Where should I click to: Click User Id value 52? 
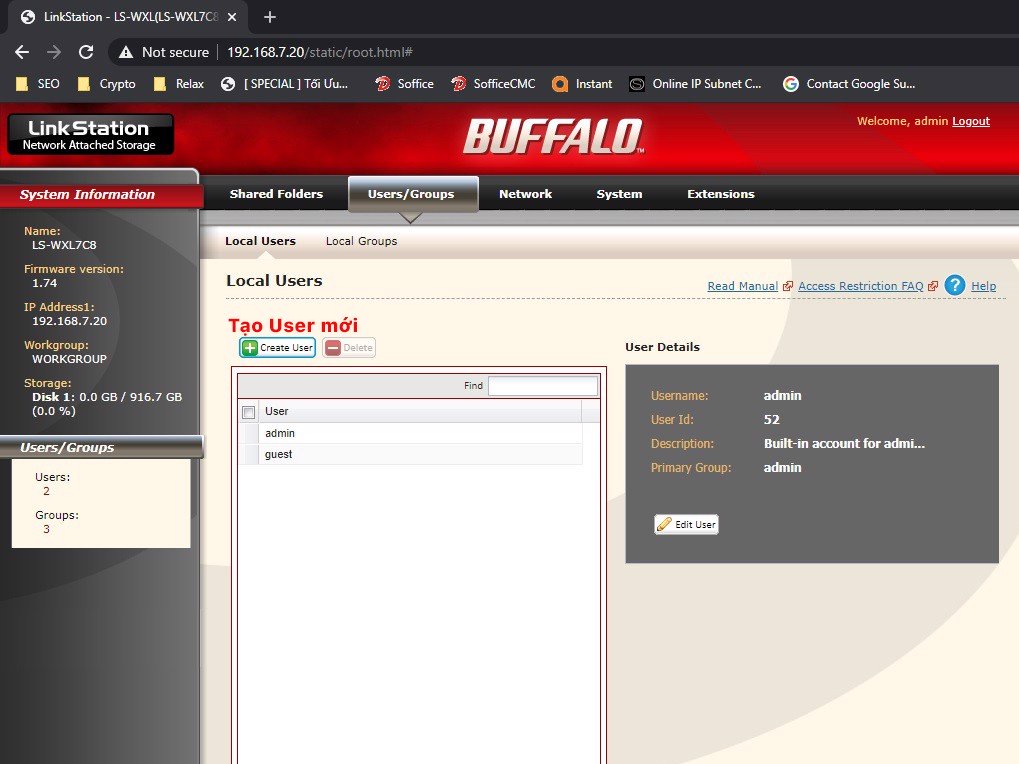tap(771, 420)
